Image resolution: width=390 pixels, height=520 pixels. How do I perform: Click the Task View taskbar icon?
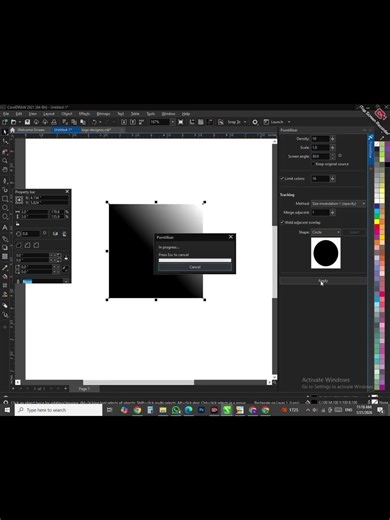click(109, 410)
